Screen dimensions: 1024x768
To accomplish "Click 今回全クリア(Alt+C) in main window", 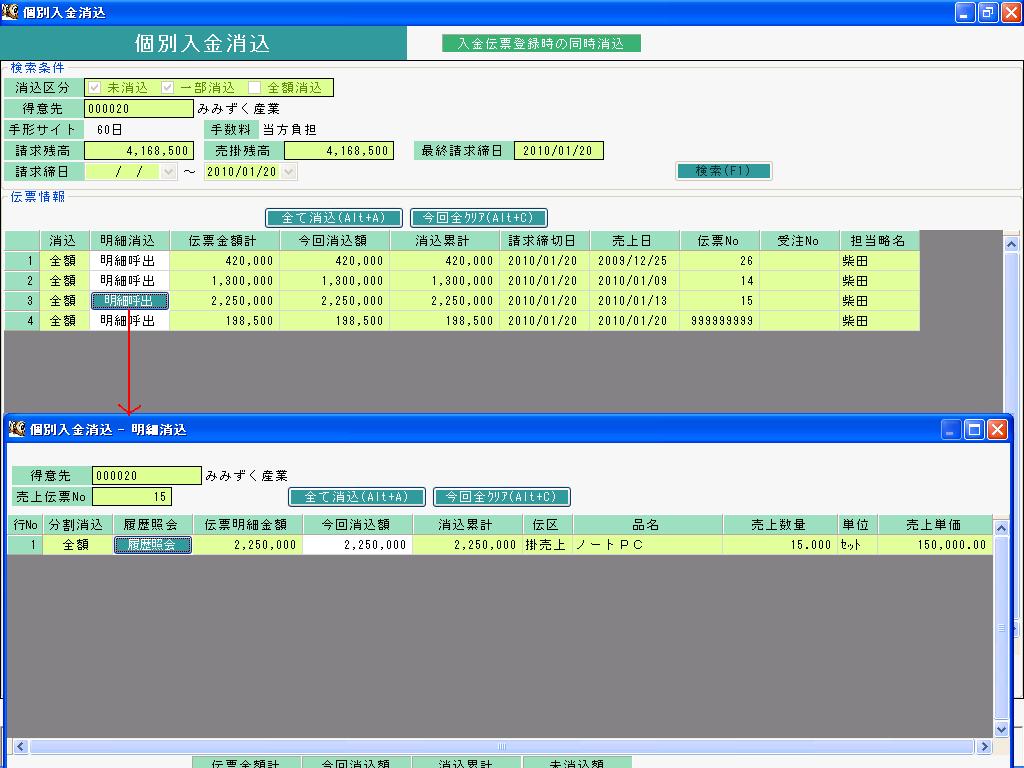I will coord(479,217).
